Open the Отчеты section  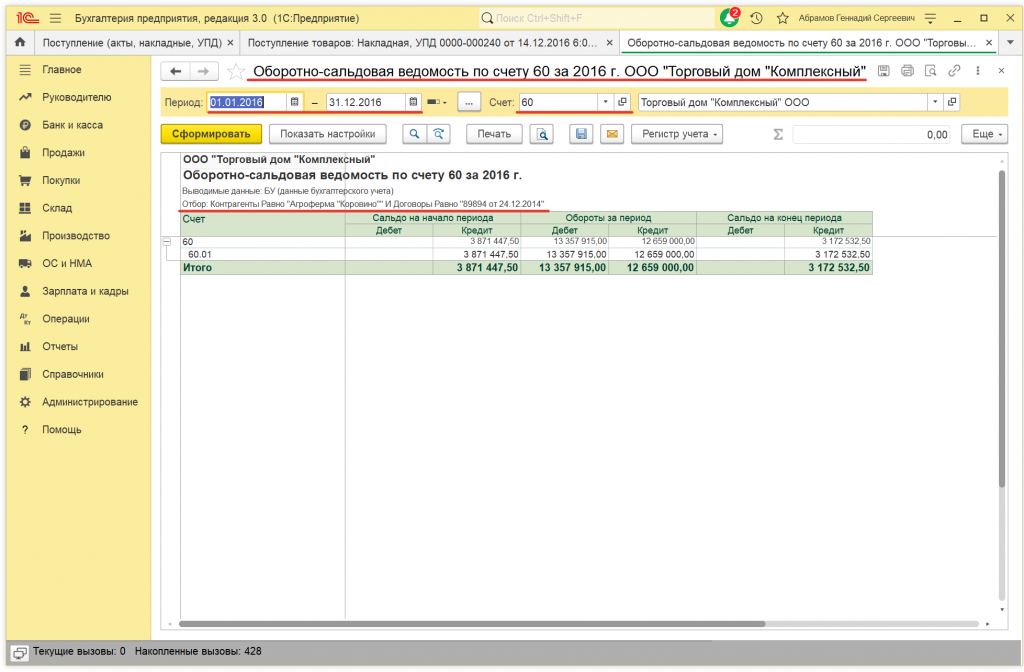pos(60,347)
